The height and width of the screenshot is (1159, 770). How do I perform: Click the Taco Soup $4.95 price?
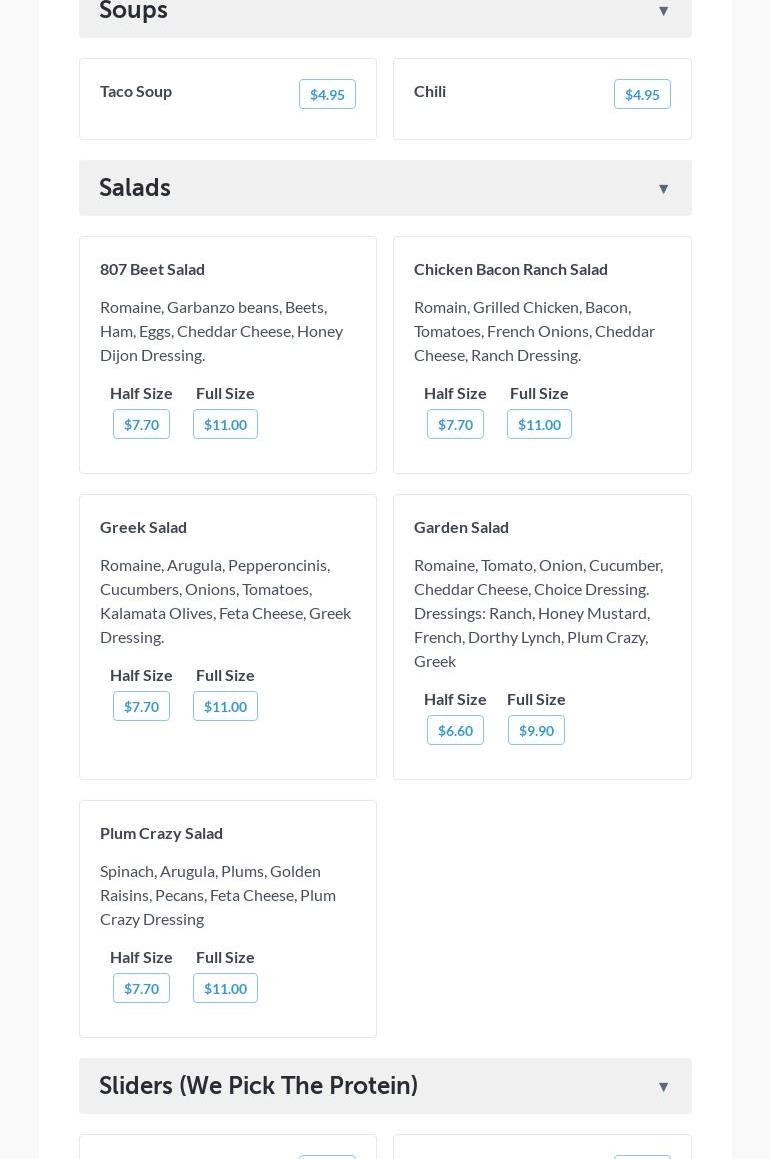coord(327,94)
